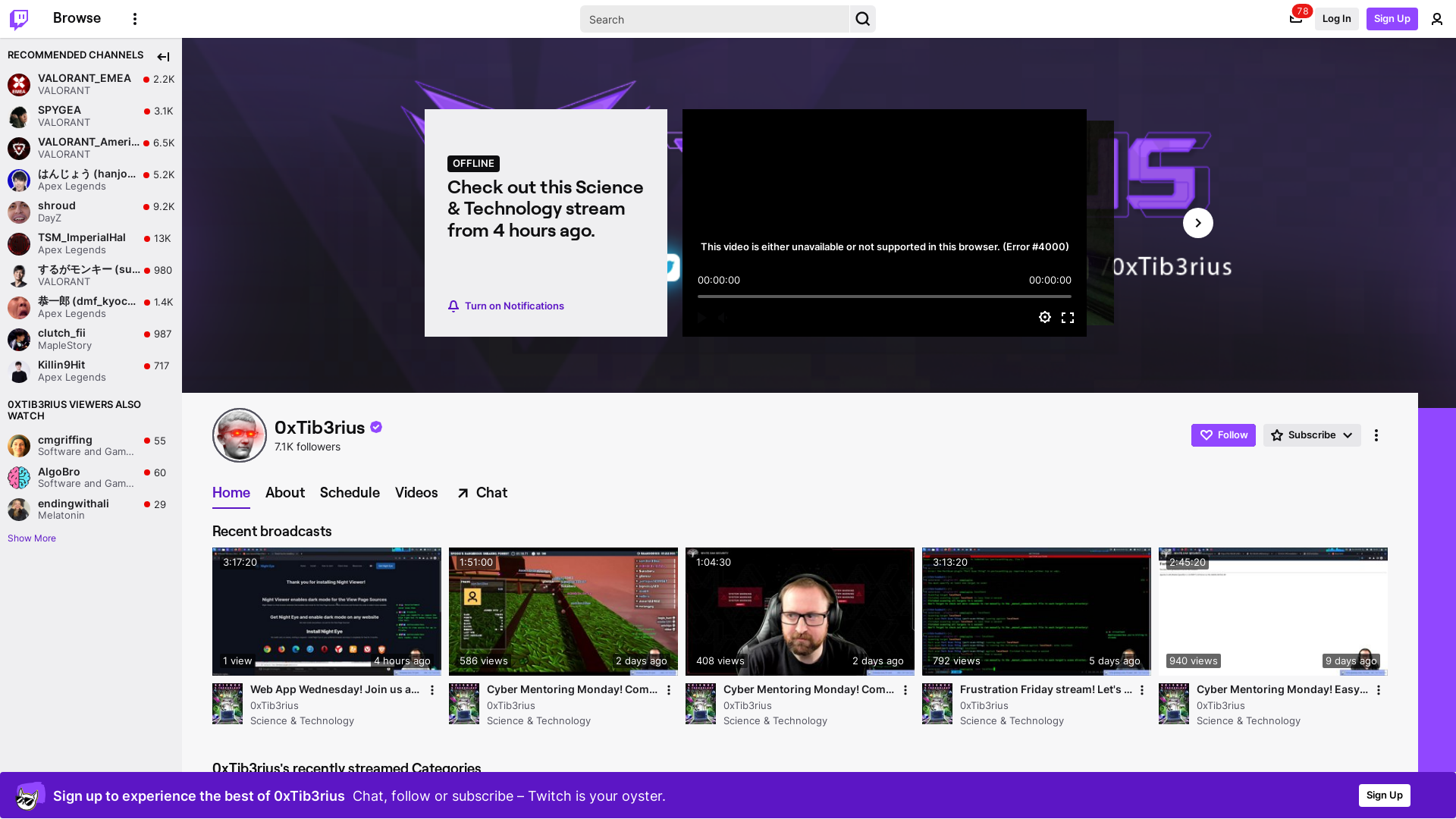This screenshot has height=819, width=1456.
Task: Turn on notifications for the channel
Action: click(506, 306)
